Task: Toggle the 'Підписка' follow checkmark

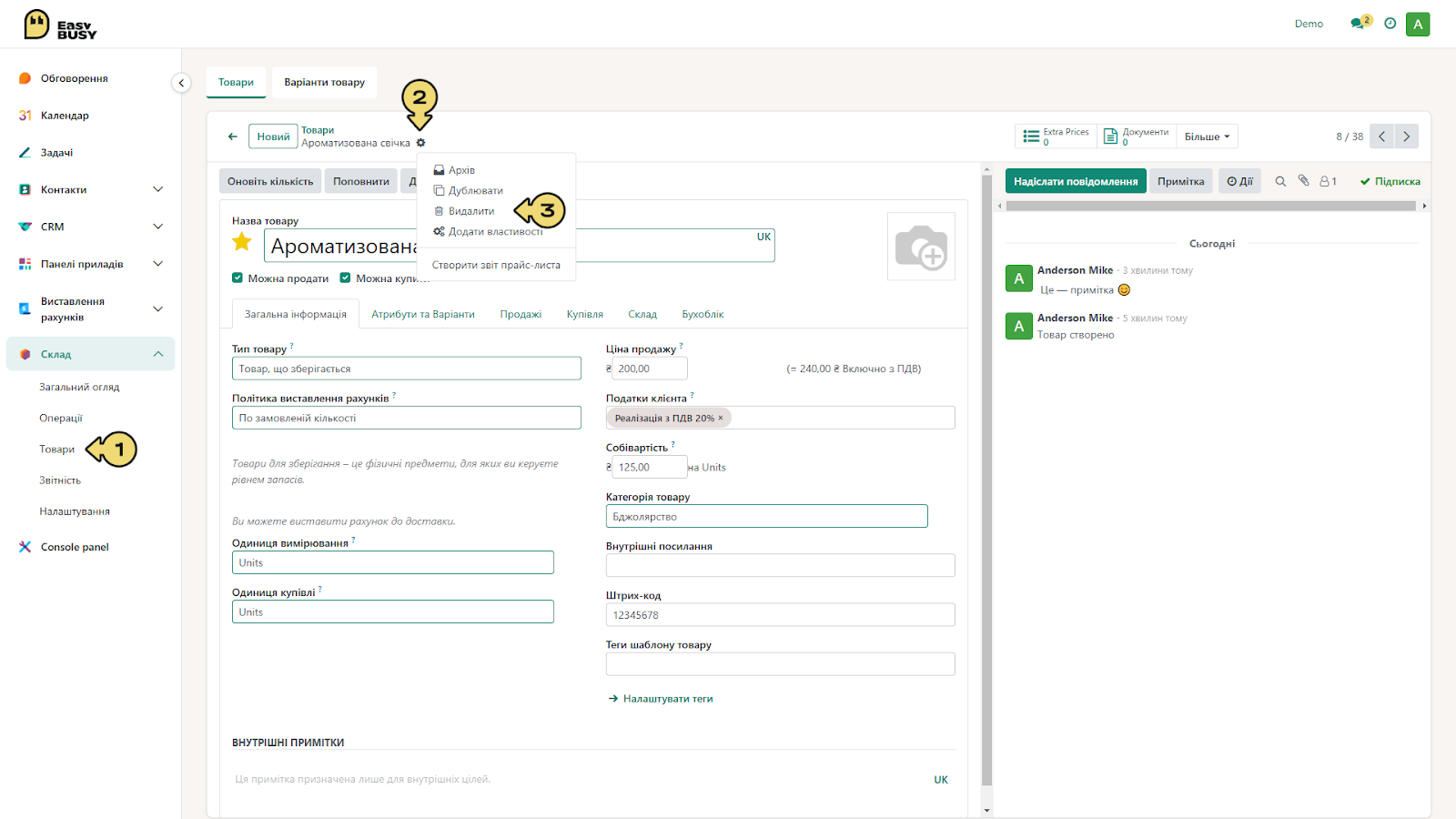Action: tap(1390, 181)
